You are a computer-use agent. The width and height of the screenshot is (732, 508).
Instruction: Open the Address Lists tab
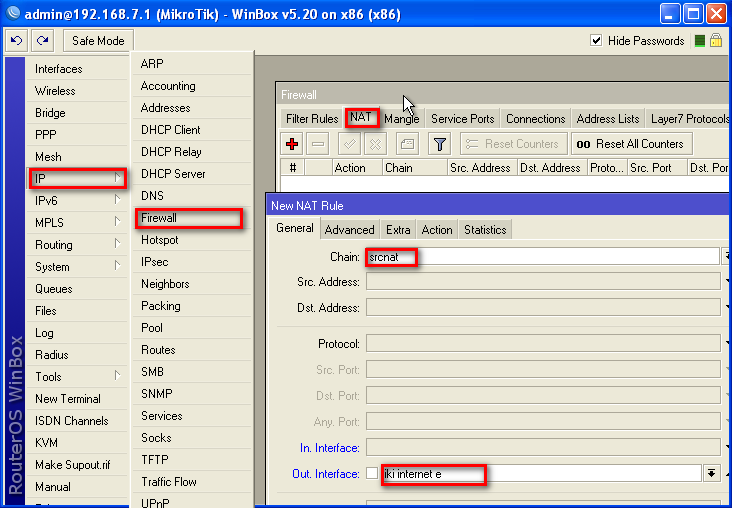pos(608,119)
